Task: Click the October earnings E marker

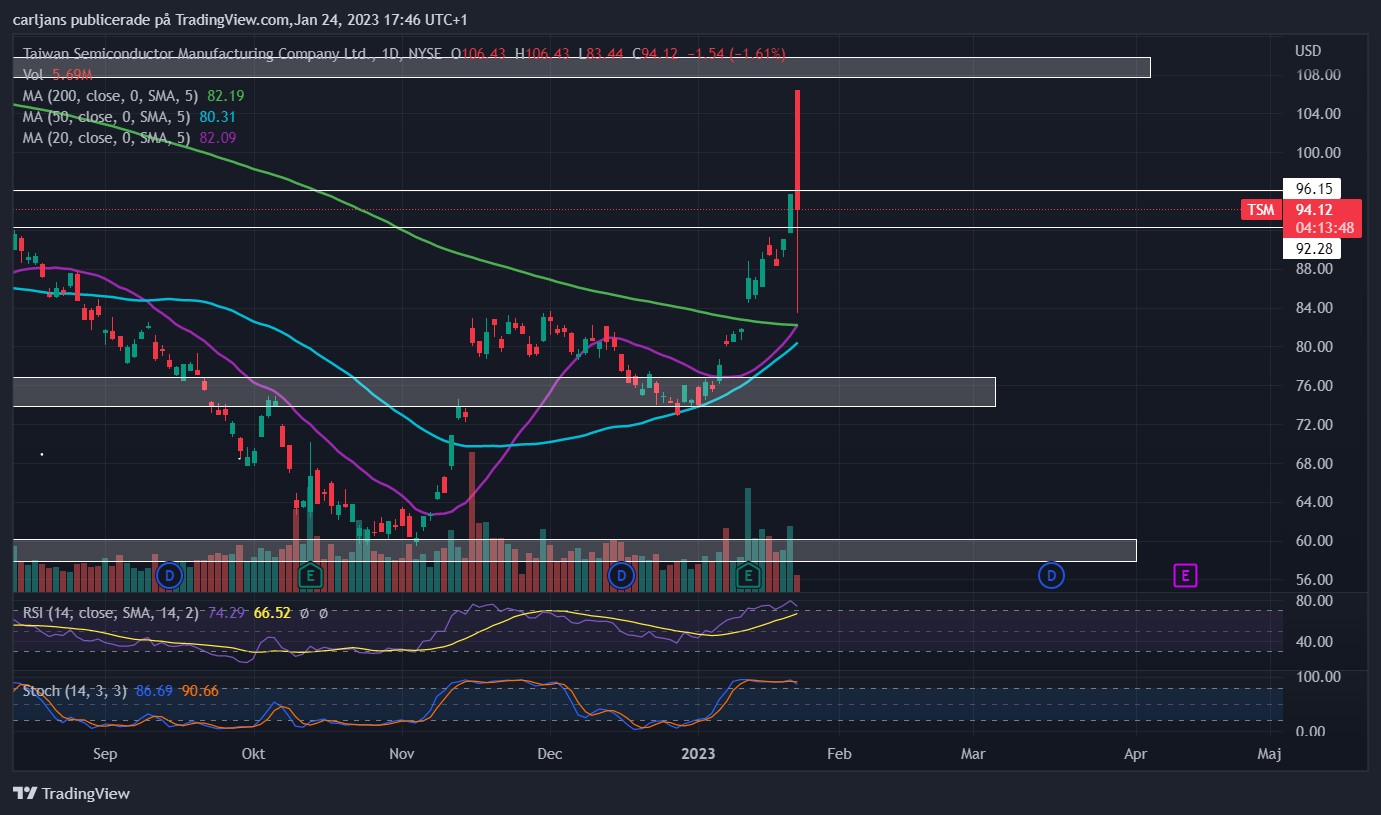Action: (311, 575)
